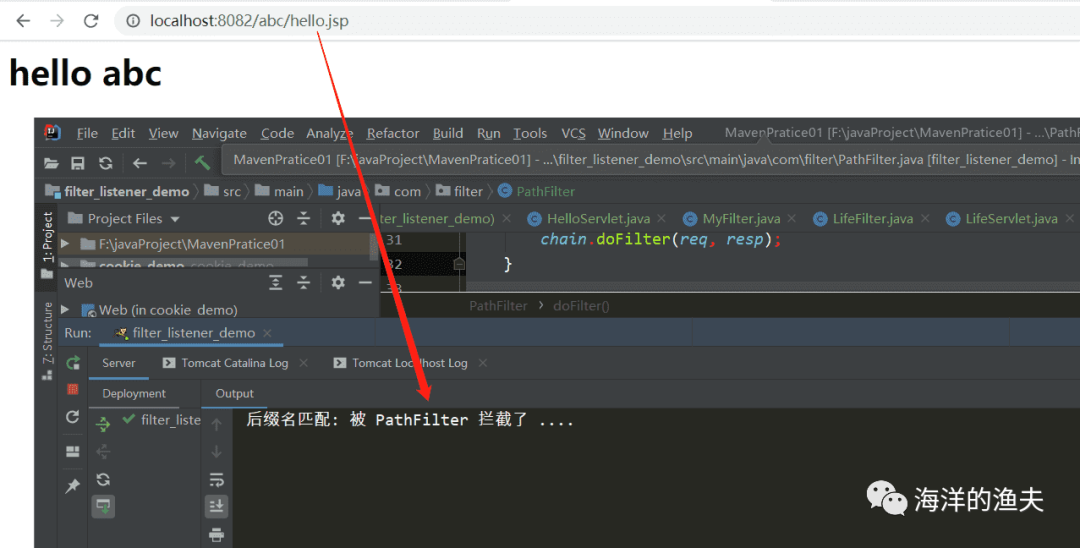1080x548 pixels.
Task: Select F:\javaProject\MavenPratice01 tree row
Action: coord(214,244)
